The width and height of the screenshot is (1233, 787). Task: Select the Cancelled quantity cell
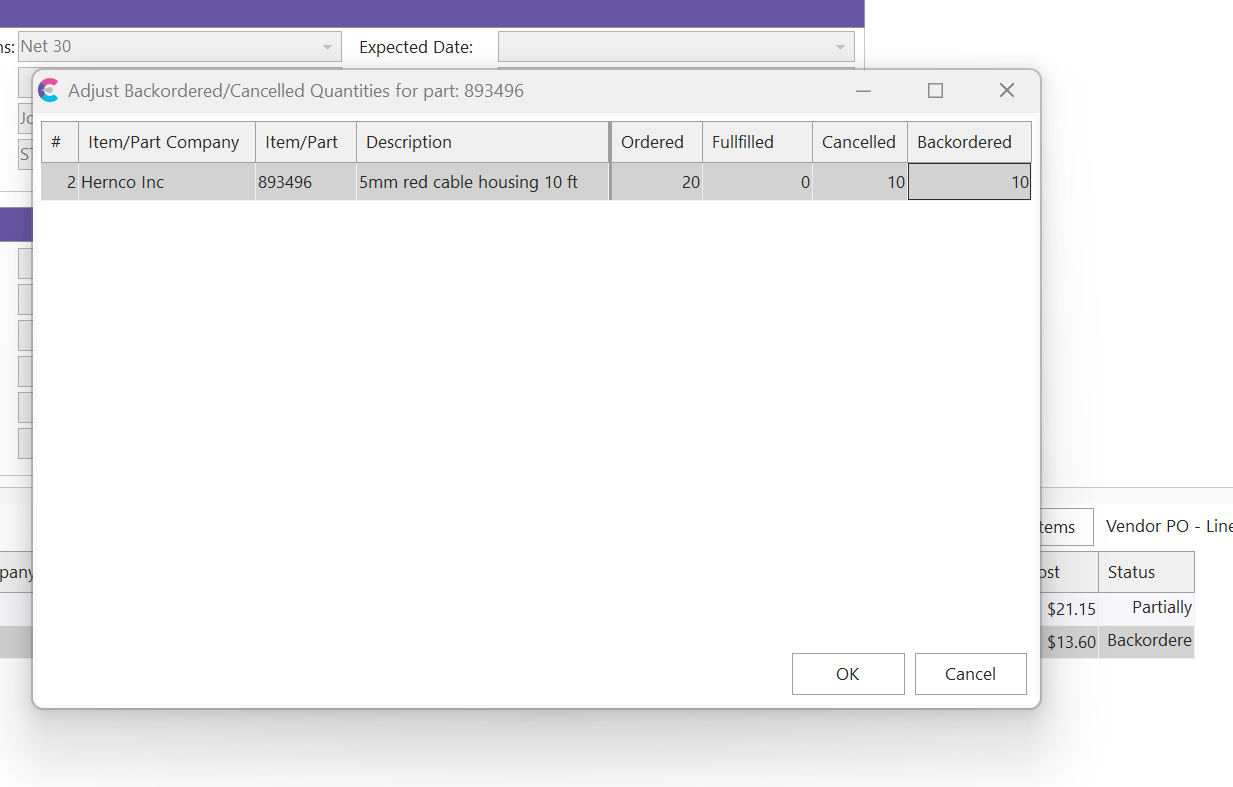pyautogui.click(x=859, y=183)
